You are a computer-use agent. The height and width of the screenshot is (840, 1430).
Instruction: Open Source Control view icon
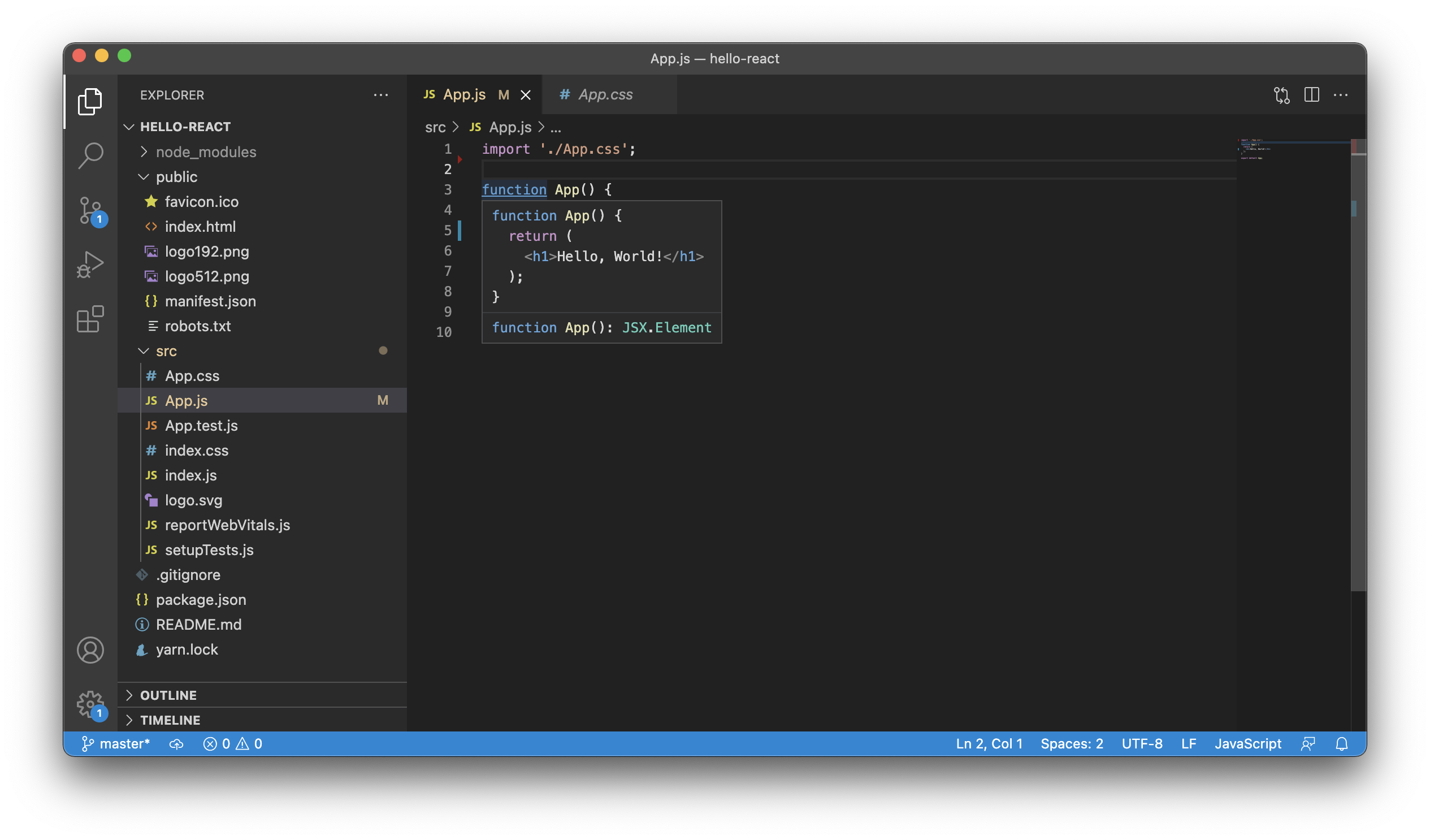click(x=90, y=210)
